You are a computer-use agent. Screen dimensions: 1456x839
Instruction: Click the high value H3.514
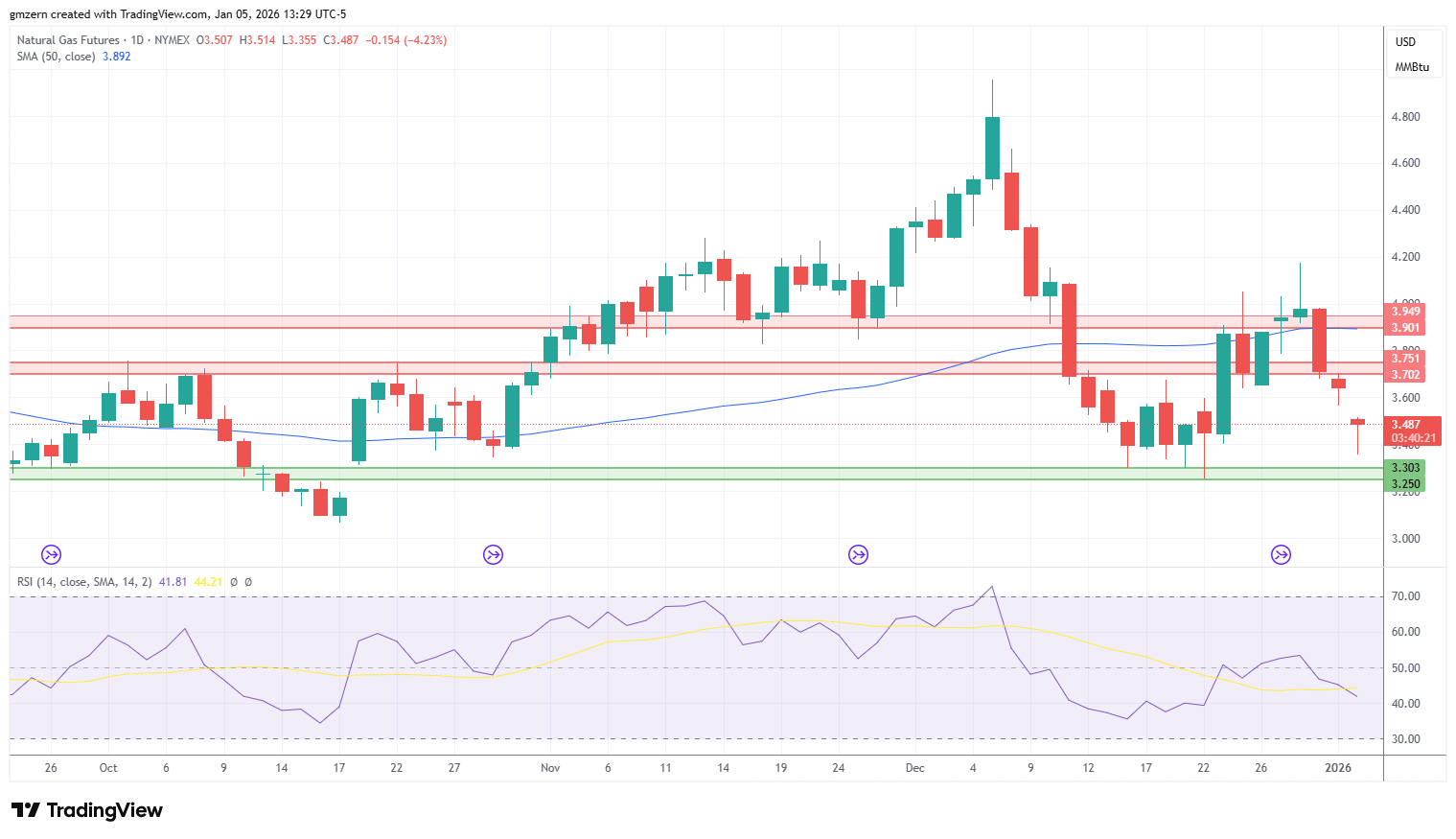click(x=257, y=40)
